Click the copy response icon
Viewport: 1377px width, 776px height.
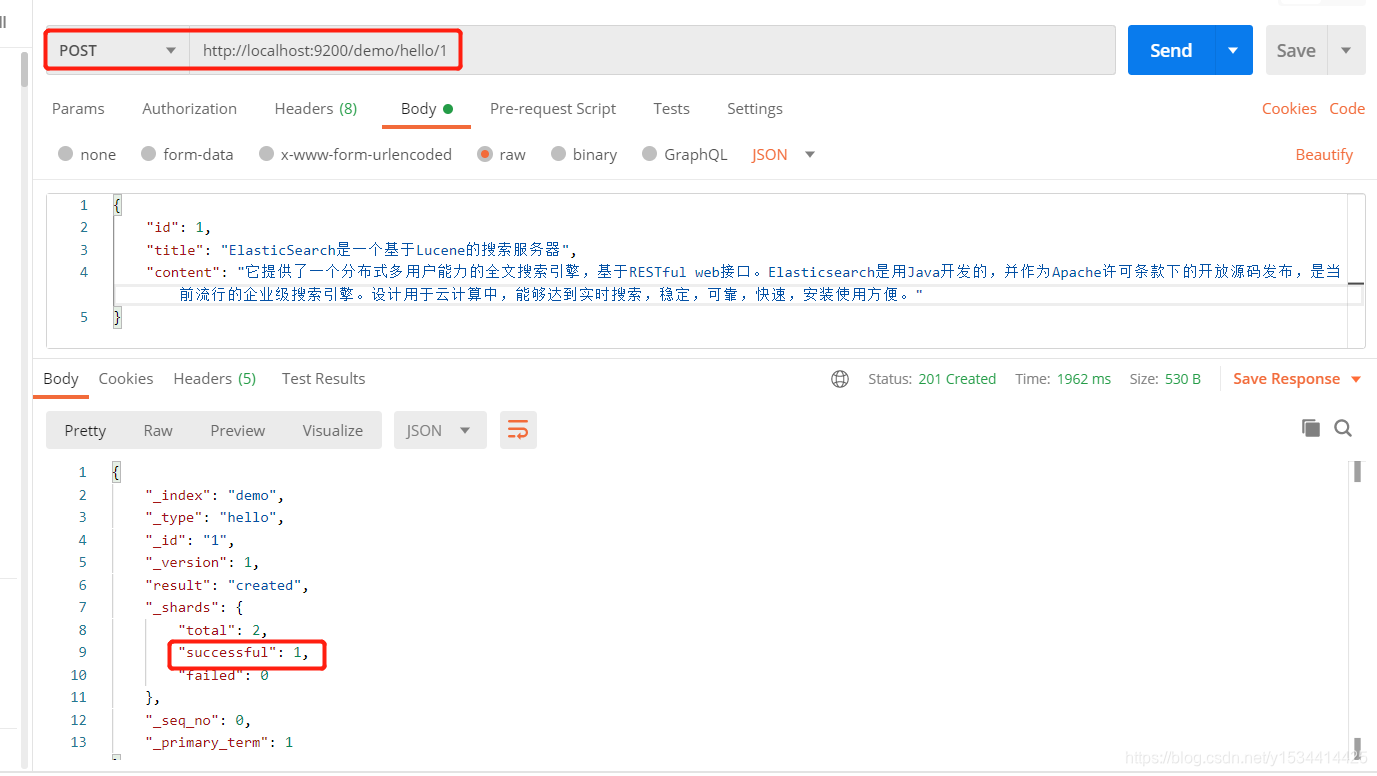pyautogui.click(x=1311, y=428)
